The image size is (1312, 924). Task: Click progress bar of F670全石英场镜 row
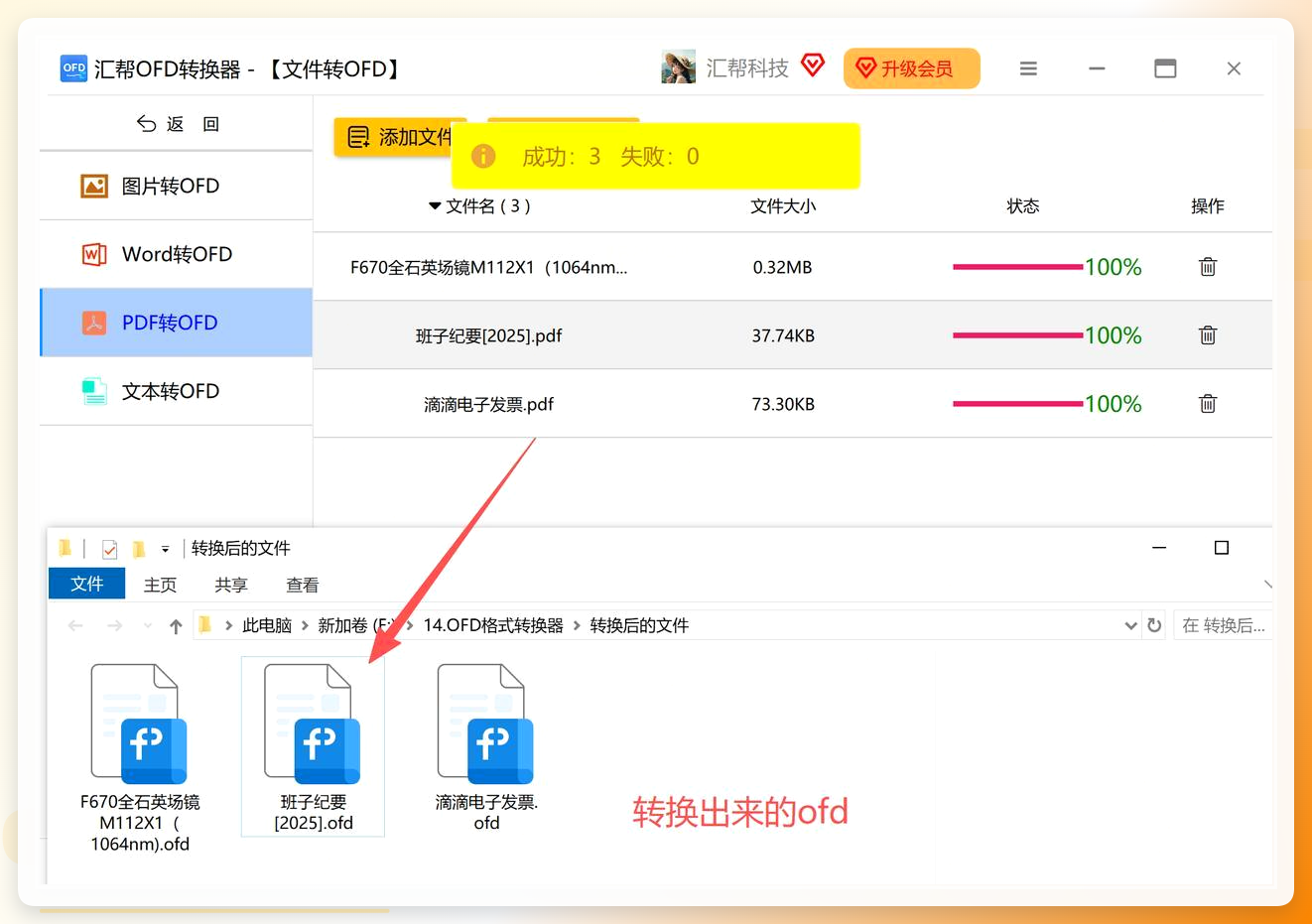[x=1017, y=267]
